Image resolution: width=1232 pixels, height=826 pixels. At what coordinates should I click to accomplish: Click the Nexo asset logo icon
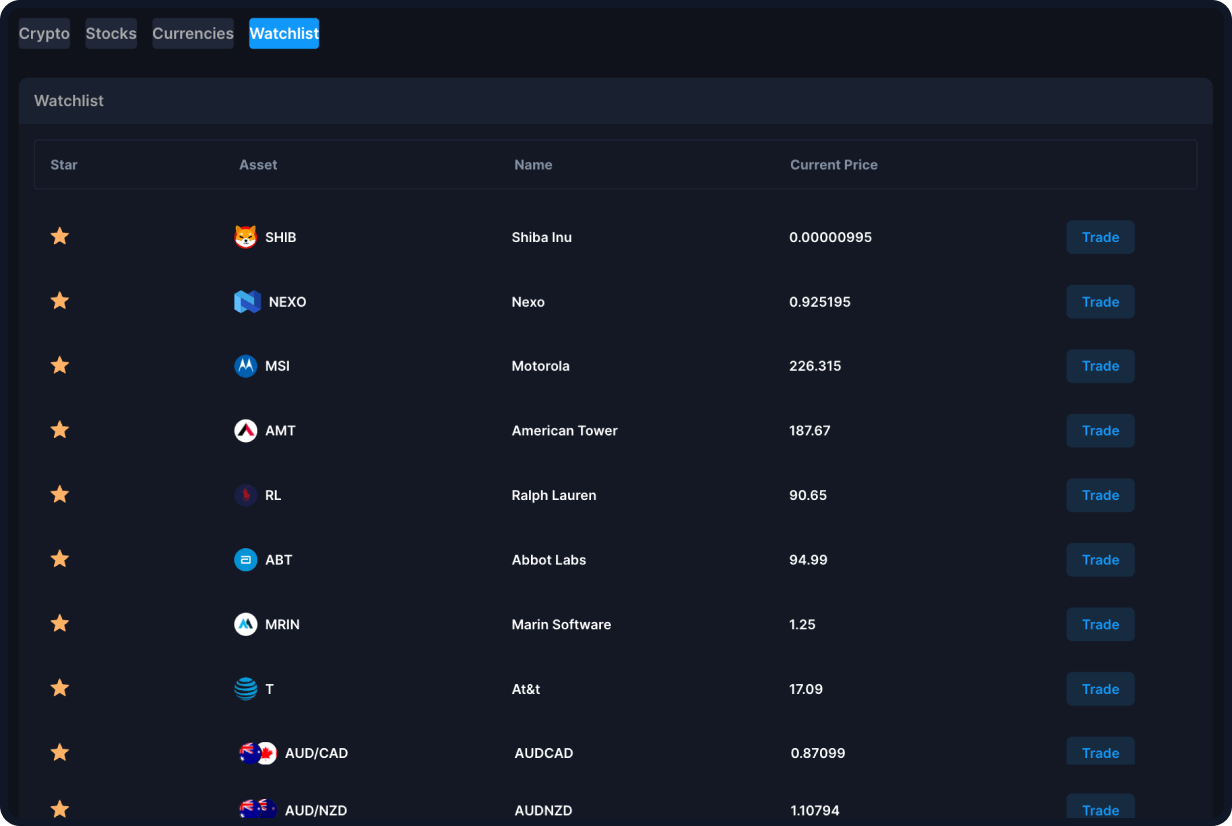247,302
